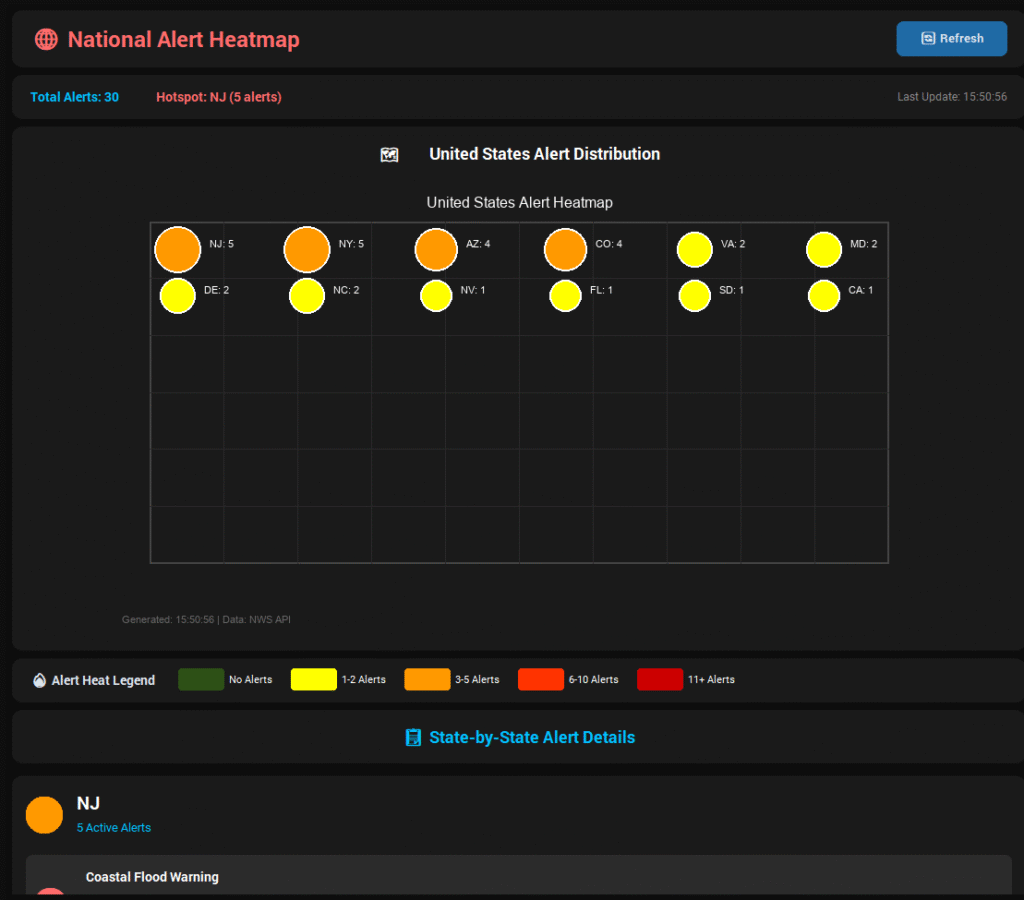Select the NY alert bubble on heatmap
The height and width of the screenshot is (900, 1024).
tap(307, 249)
